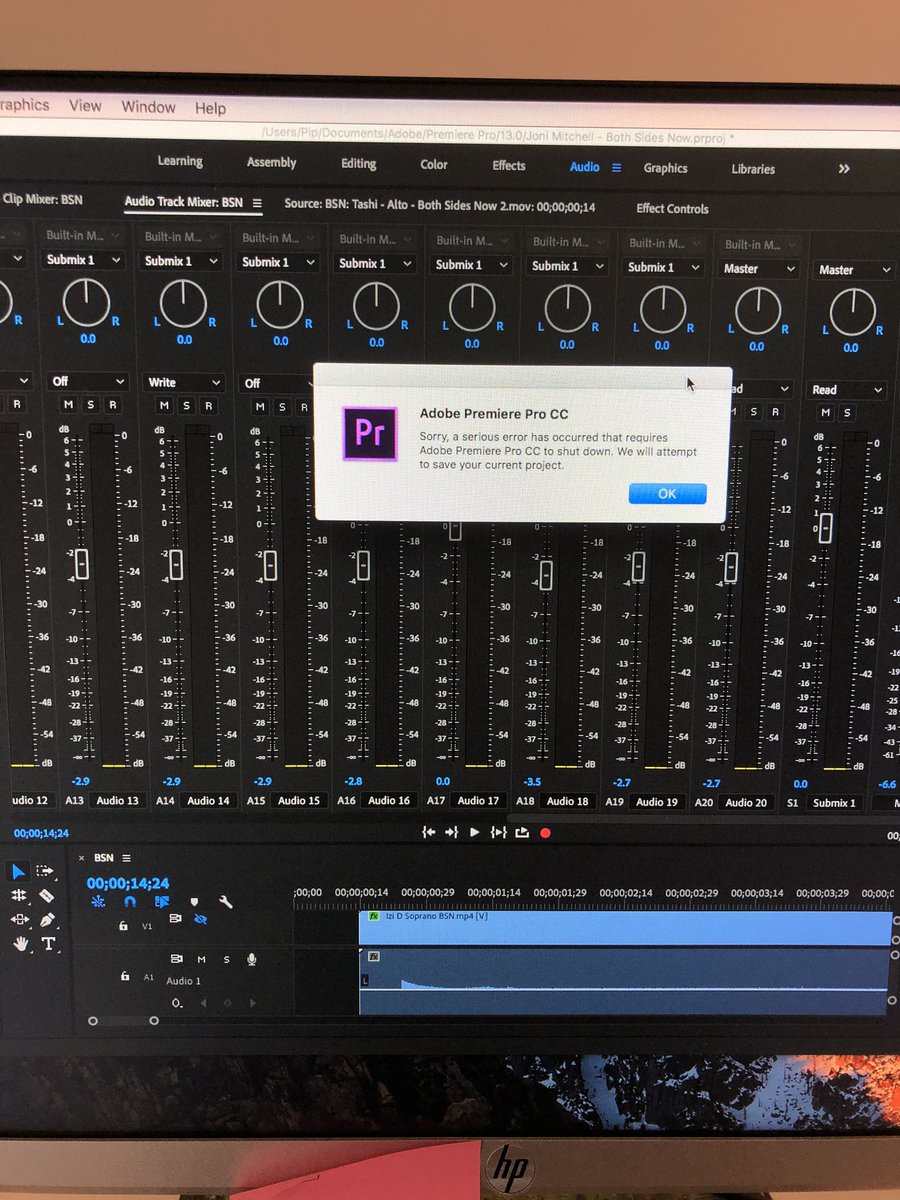Open the Audio workspace menu icon
Image resolution: width=900 pixels, height=1200 pixels.
coord(616,168)
